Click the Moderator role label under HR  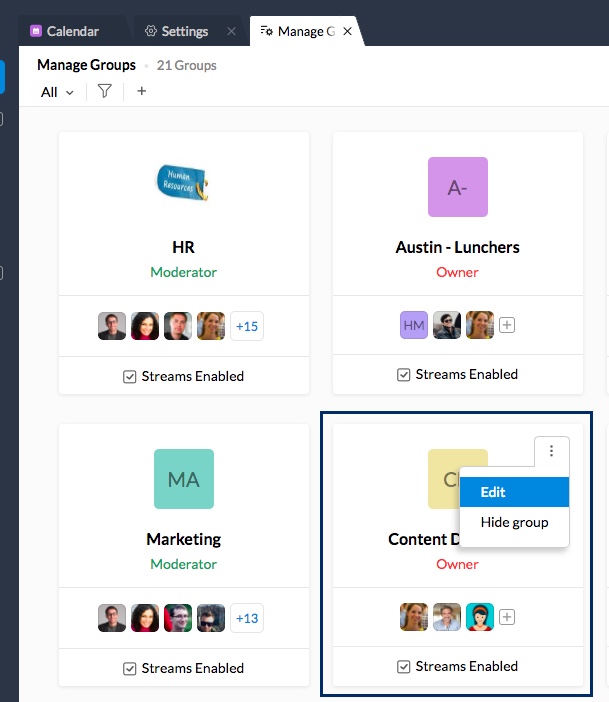point(184,272)
